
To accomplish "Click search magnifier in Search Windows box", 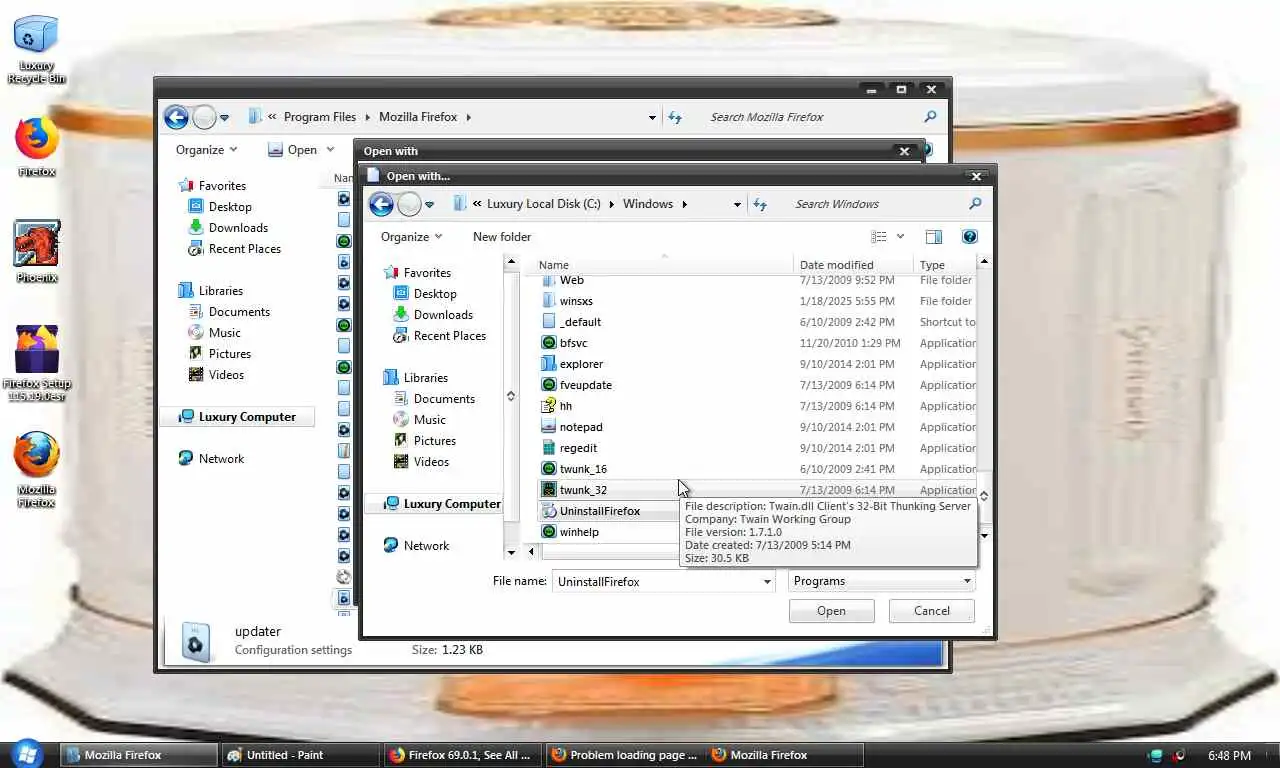I will click(975, 204).
